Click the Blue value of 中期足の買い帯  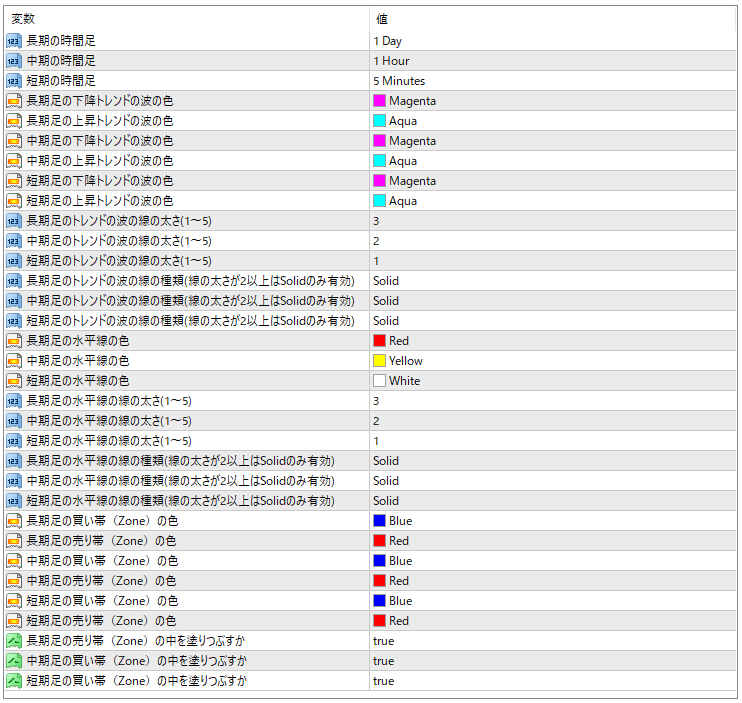(400, 561)
